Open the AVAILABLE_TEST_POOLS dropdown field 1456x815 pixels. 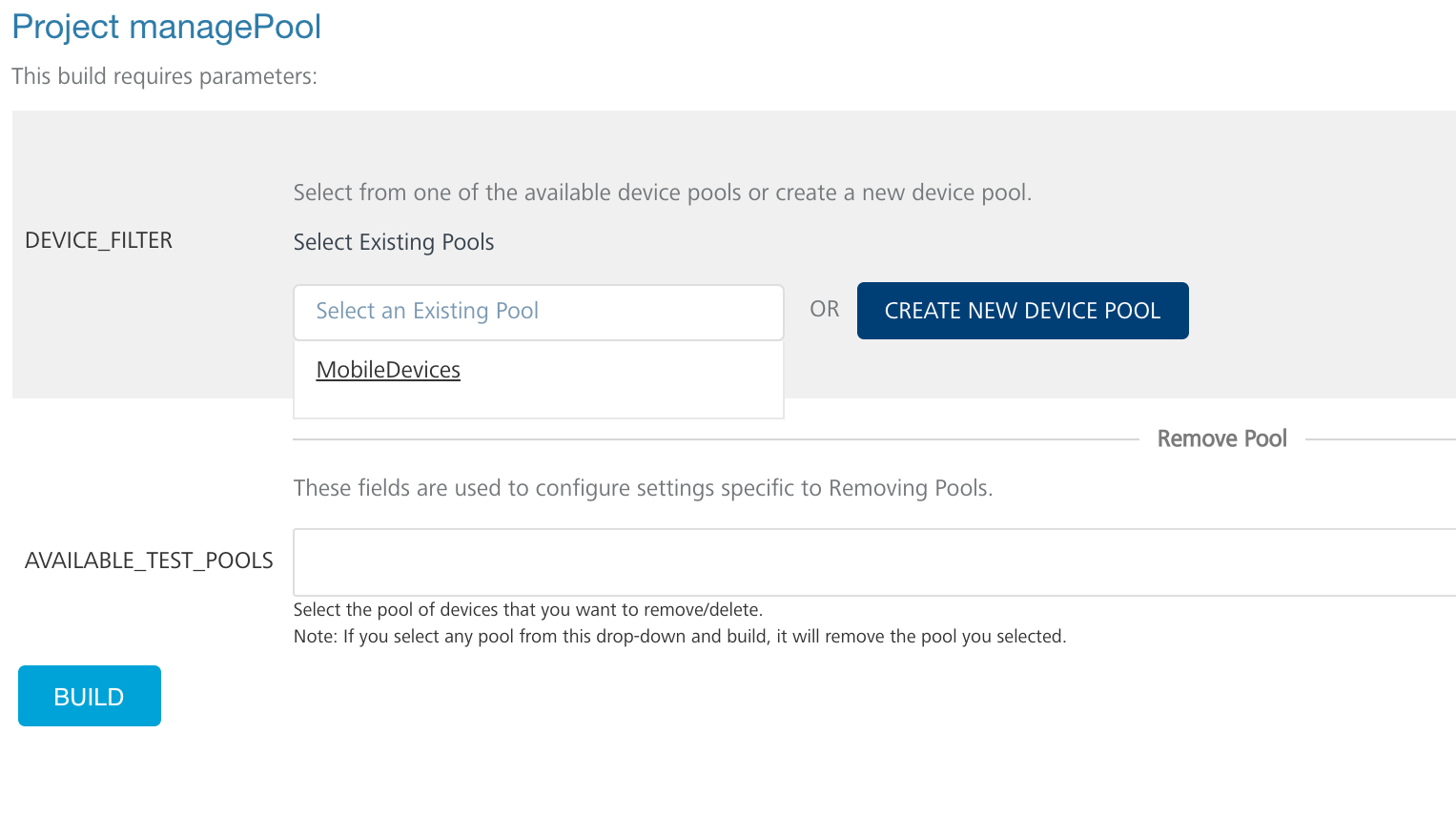click(x=873, y=562)
